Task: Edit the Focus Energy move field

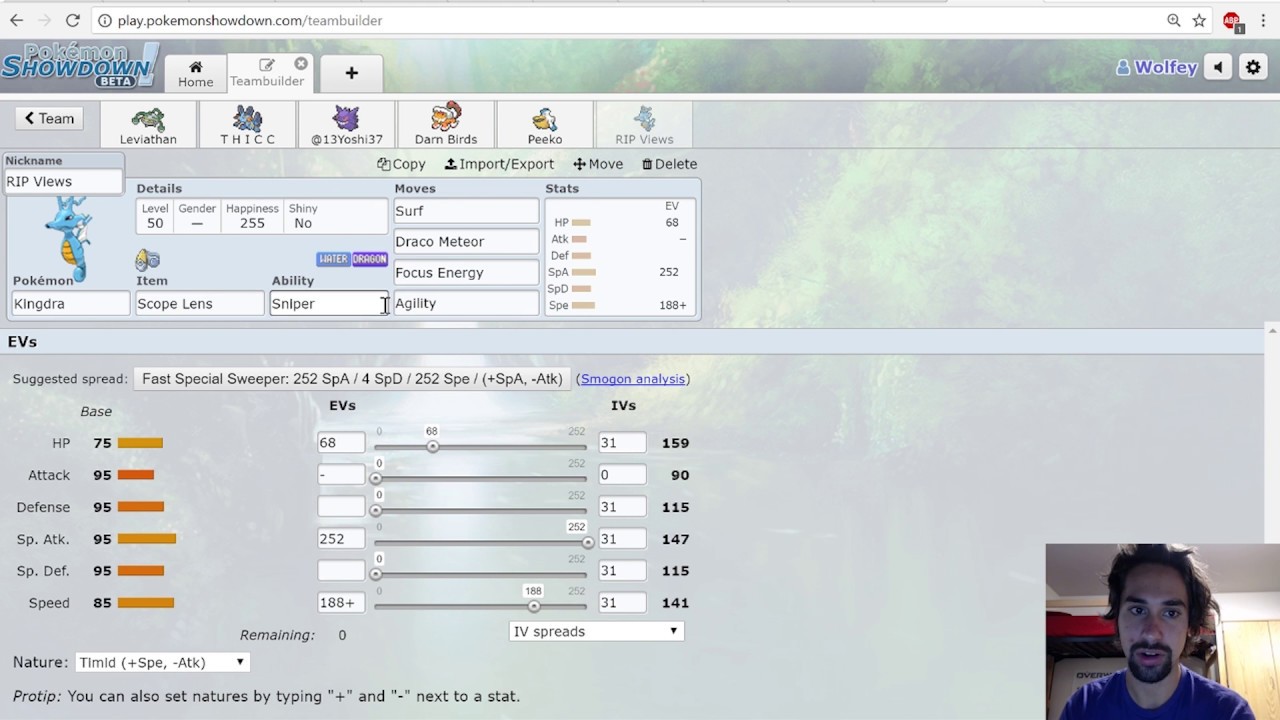Action: 466,272
